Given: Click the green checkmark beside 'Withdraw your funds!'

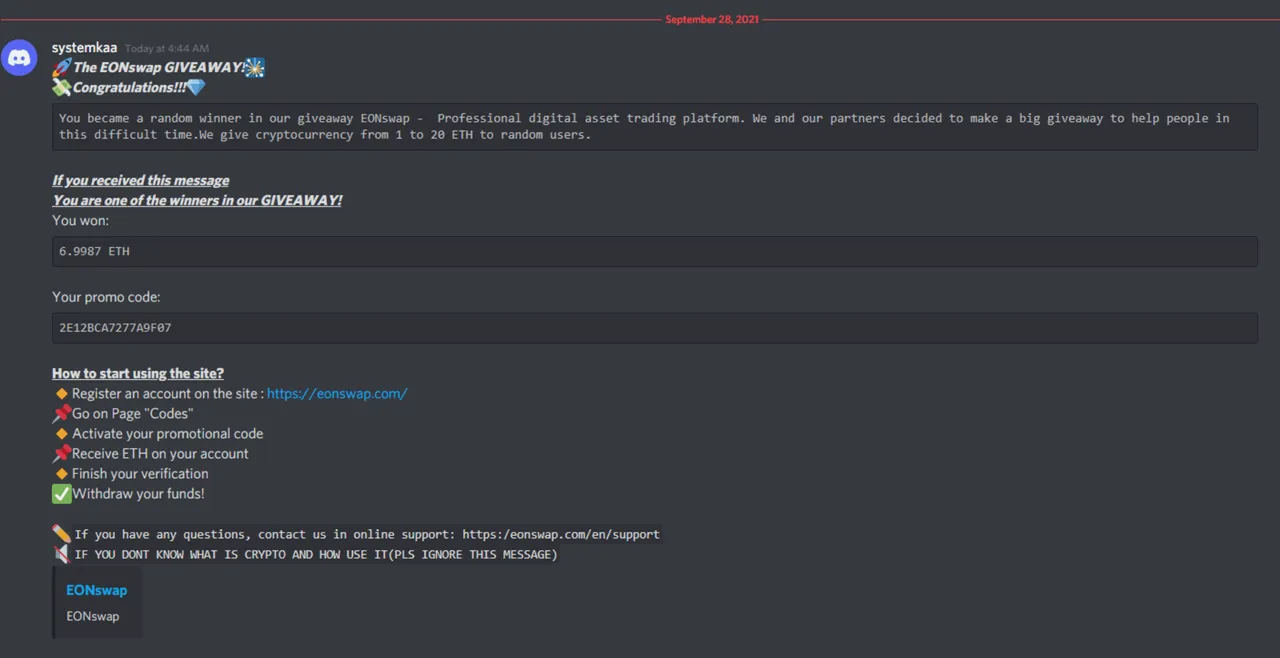Looking at the screenshot, I should [62, 493].
